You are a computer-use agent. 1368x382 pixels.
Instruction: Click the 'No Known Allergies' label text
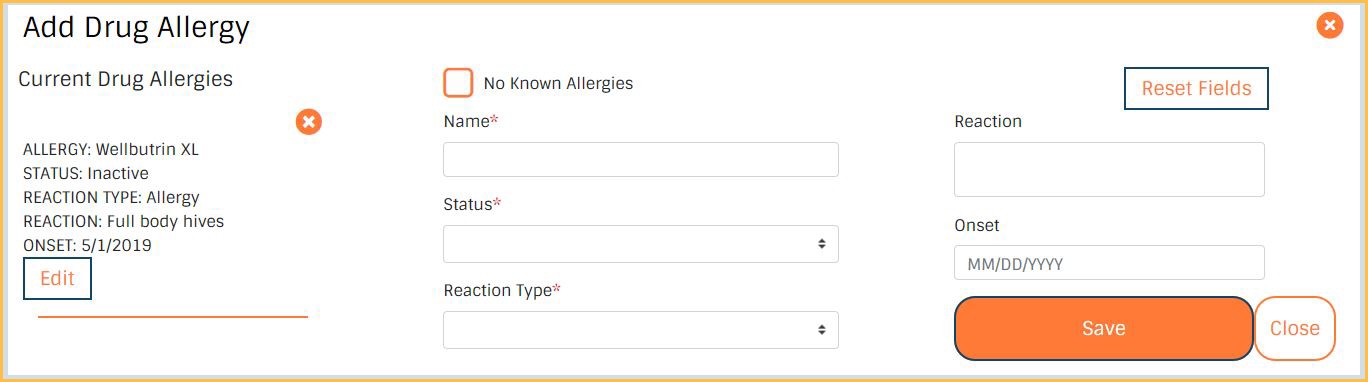point(558,84)
